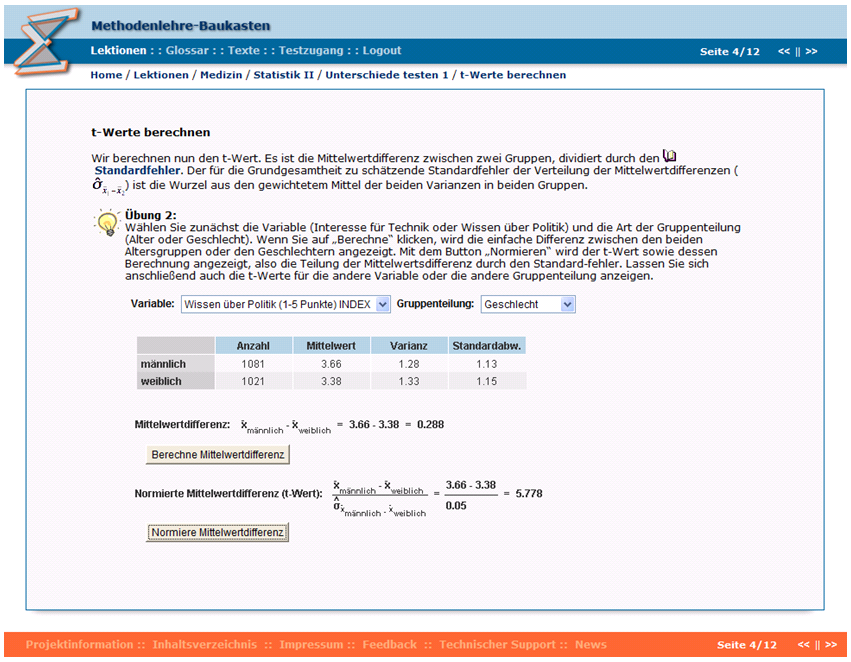Go to previous page via bottom << arrow
The width and height of the screenshot is (851, 662).
(x=804, y=645)
